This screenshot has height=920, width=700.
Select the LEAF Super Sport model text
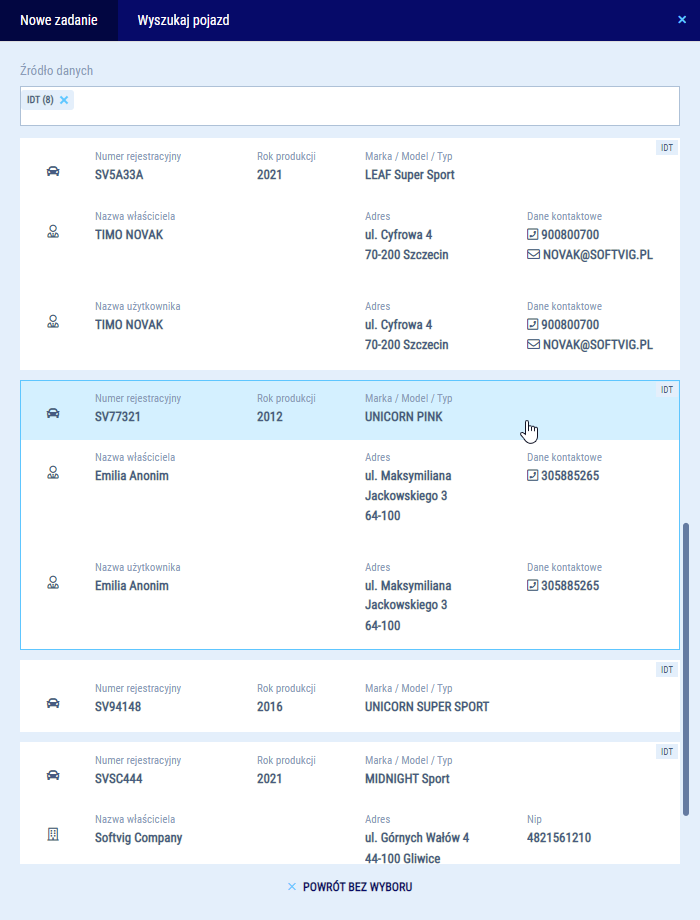410,175
